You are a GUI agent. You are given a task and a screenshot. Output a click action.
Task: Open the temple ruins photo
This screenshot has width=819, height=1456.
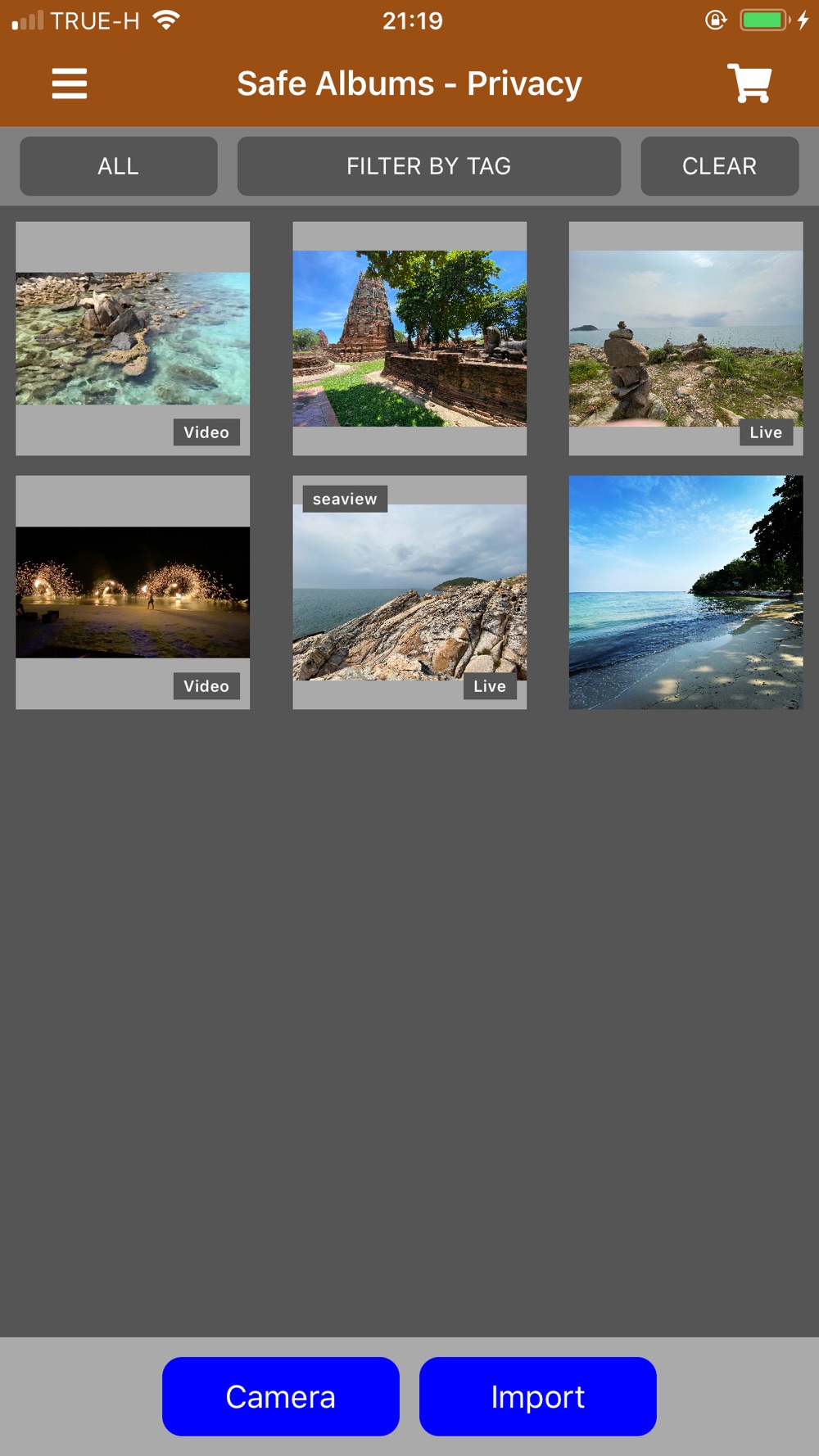(409, 338)
